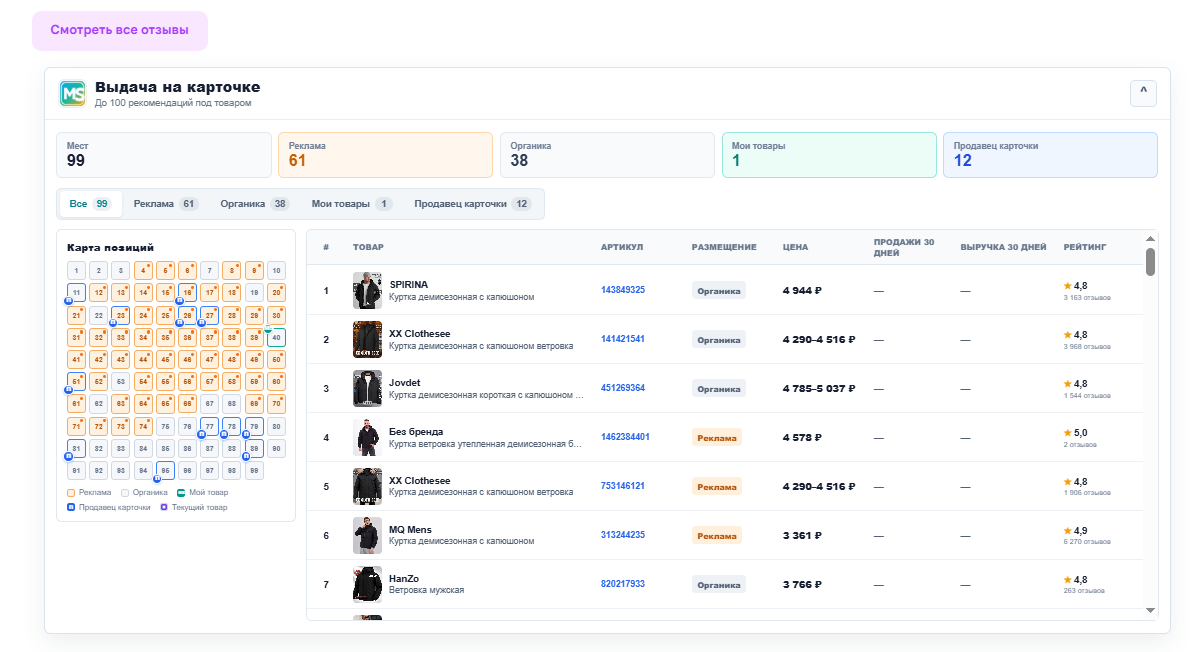This screenshot has height=652, width=1200.
Task: Select position 1 in the Карта позиций grid
Action: click(x=76, y=270)
